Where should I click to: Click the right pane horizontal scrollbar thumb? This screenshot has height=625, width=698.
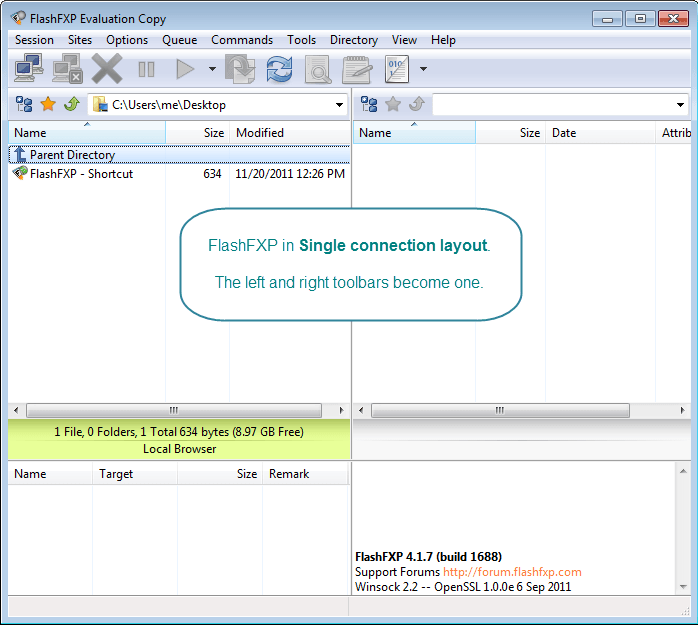[x=500, y=410]
